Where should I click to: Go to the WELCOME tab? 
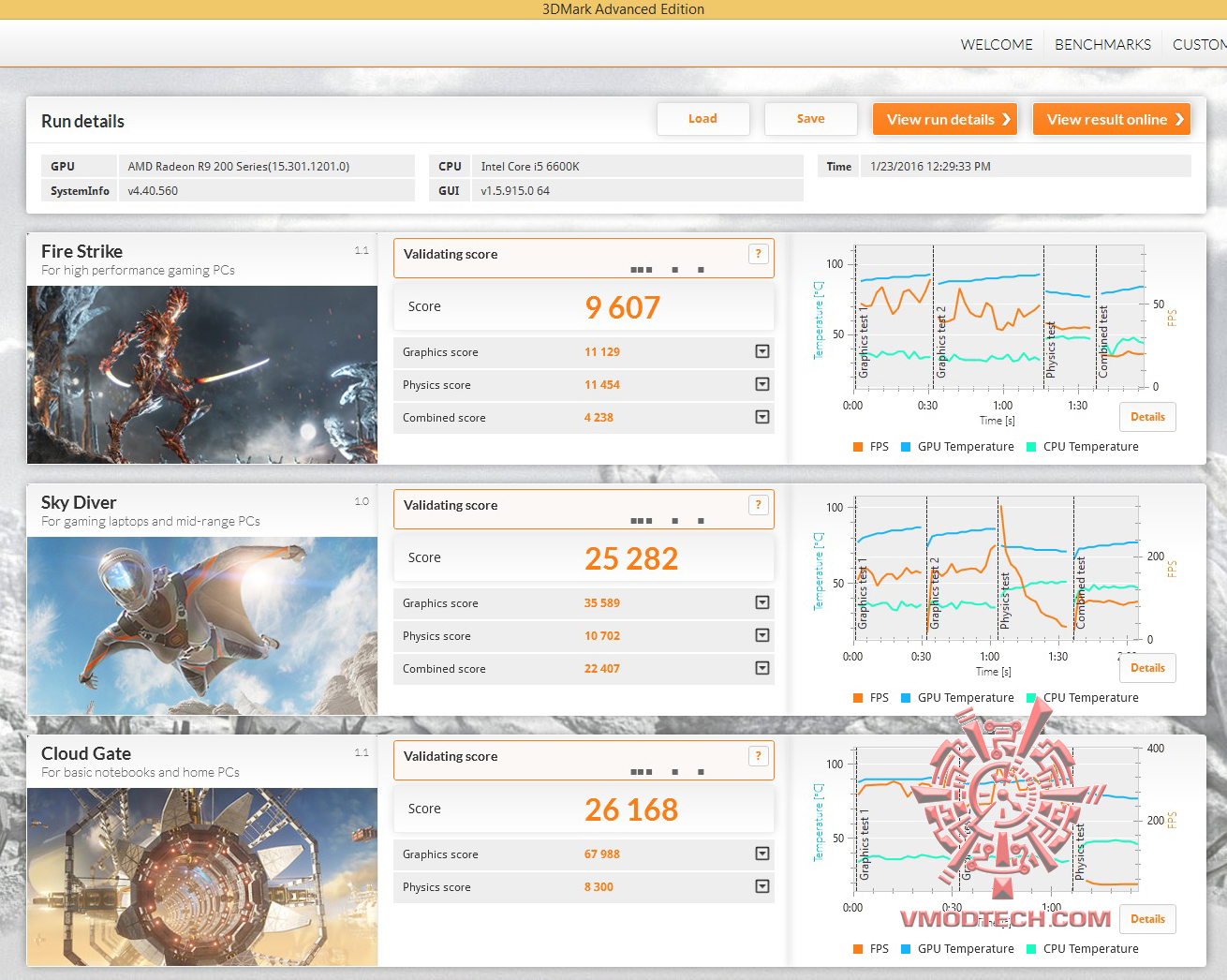coord(997,44)
